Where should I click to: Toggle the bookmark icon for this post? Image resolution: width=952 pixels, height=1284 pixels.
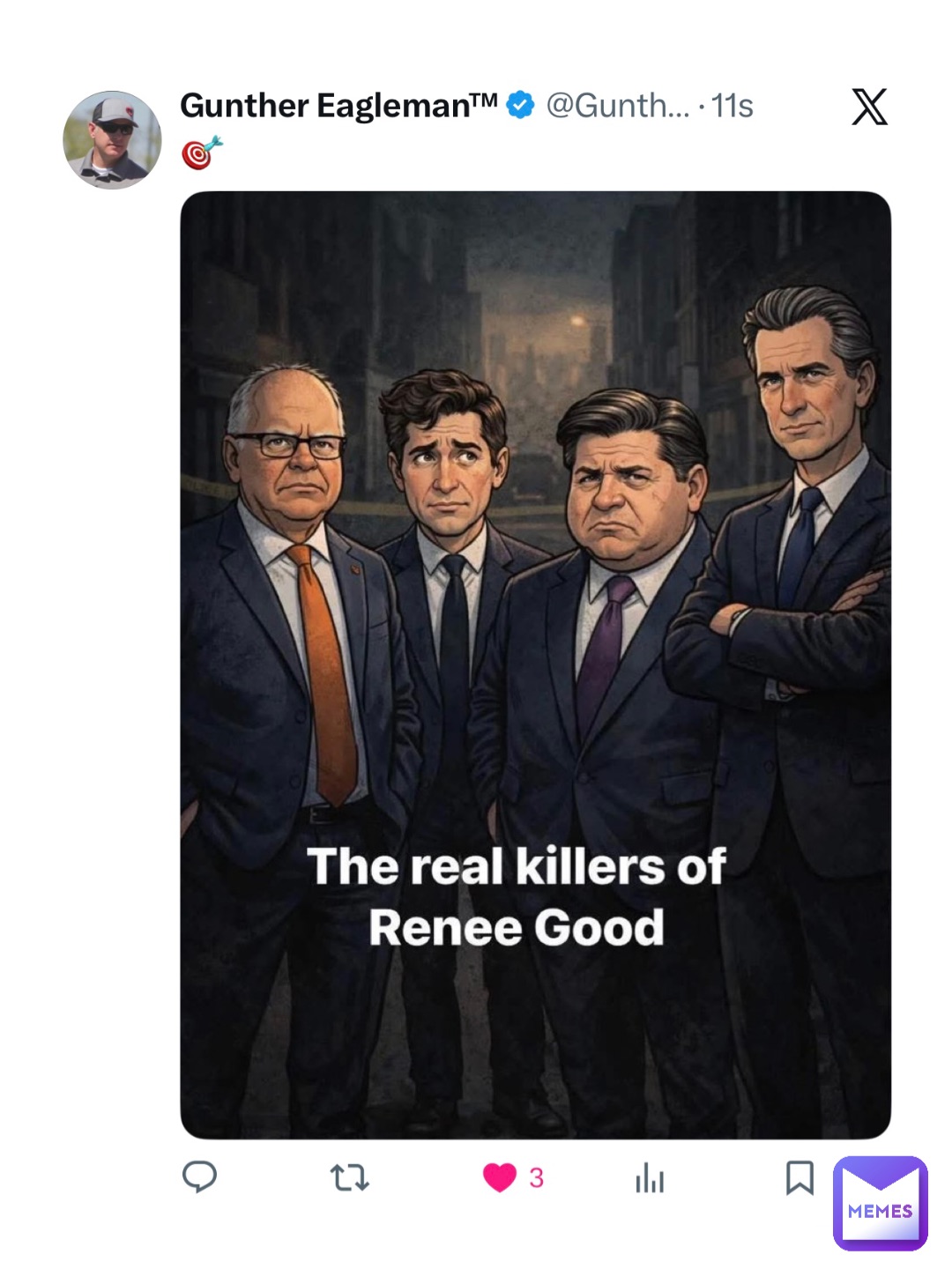pos(800,1177)
